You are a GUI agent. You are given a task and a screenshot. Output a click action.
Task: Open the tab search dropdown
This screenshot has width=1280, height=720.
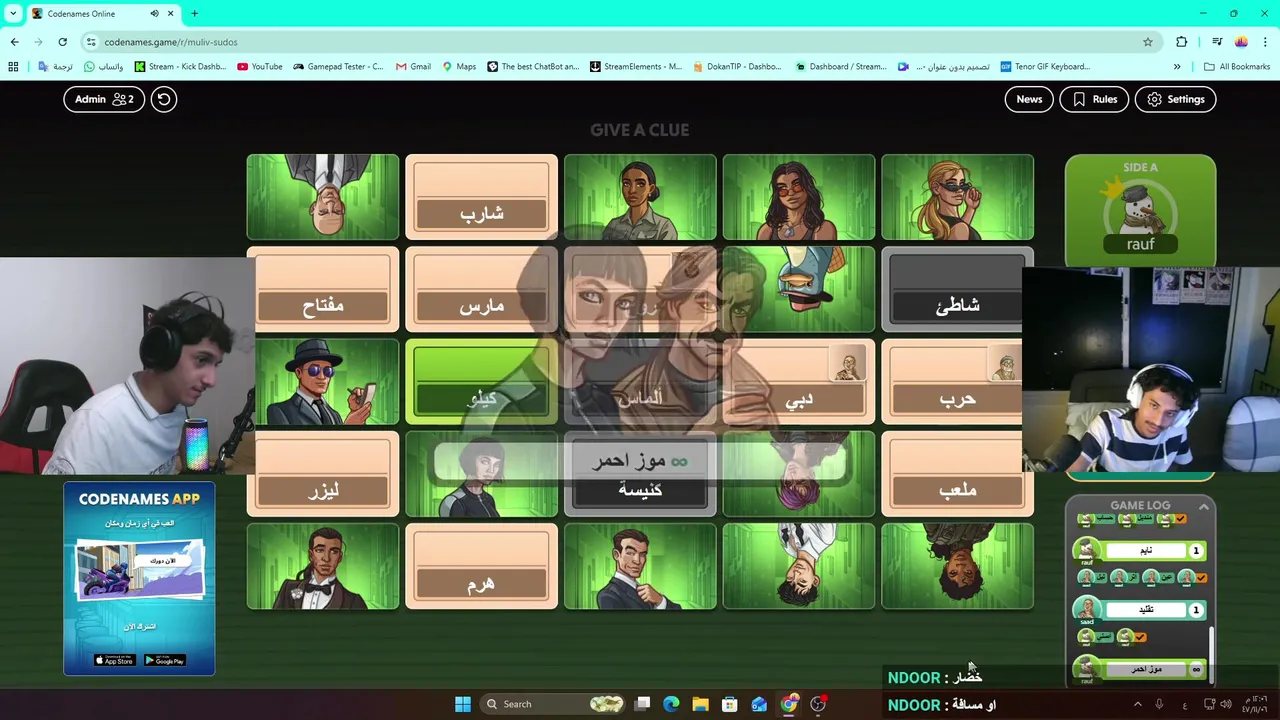point(13,13)
